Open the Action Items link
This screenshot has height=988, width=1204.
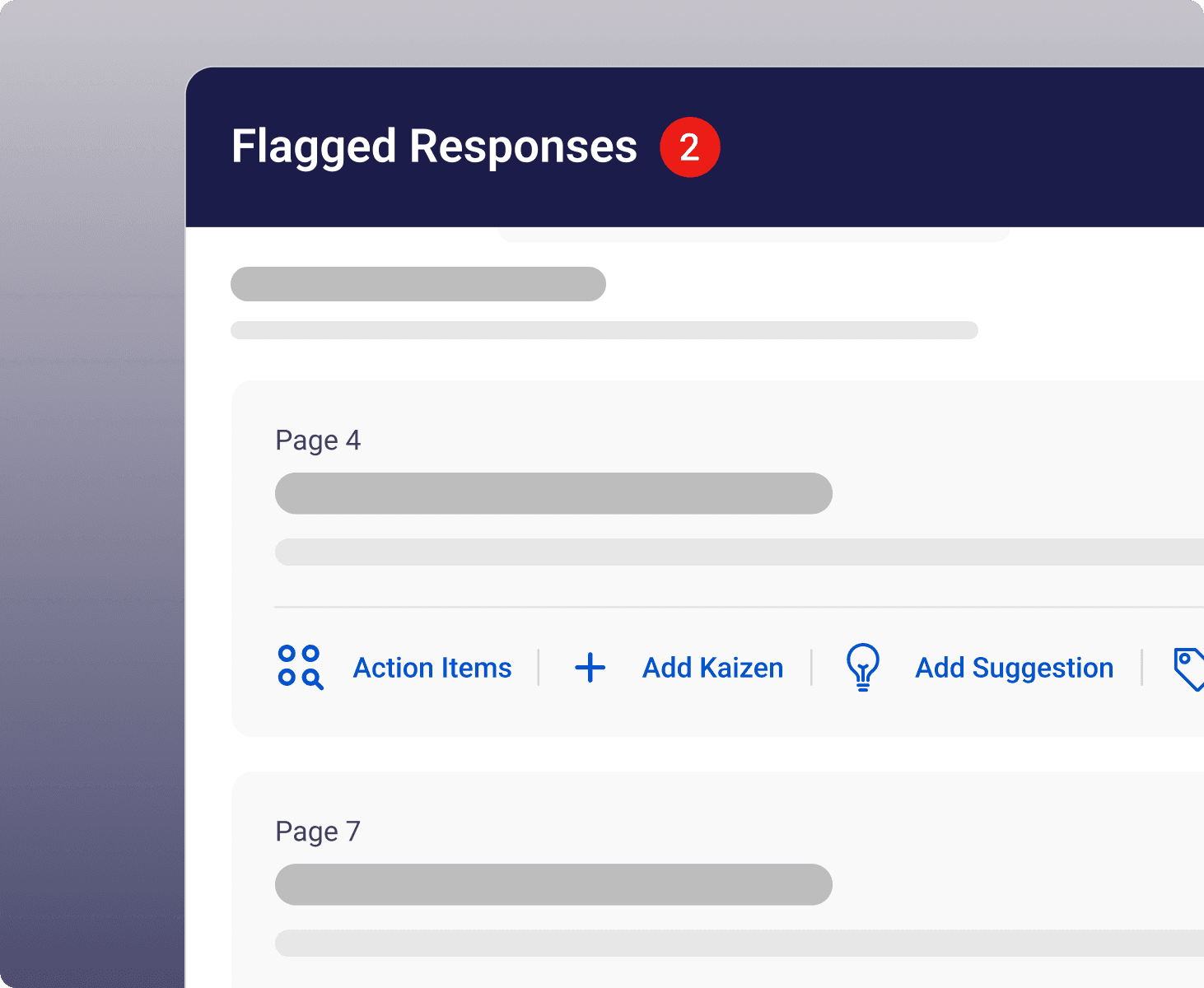[432, 668]
